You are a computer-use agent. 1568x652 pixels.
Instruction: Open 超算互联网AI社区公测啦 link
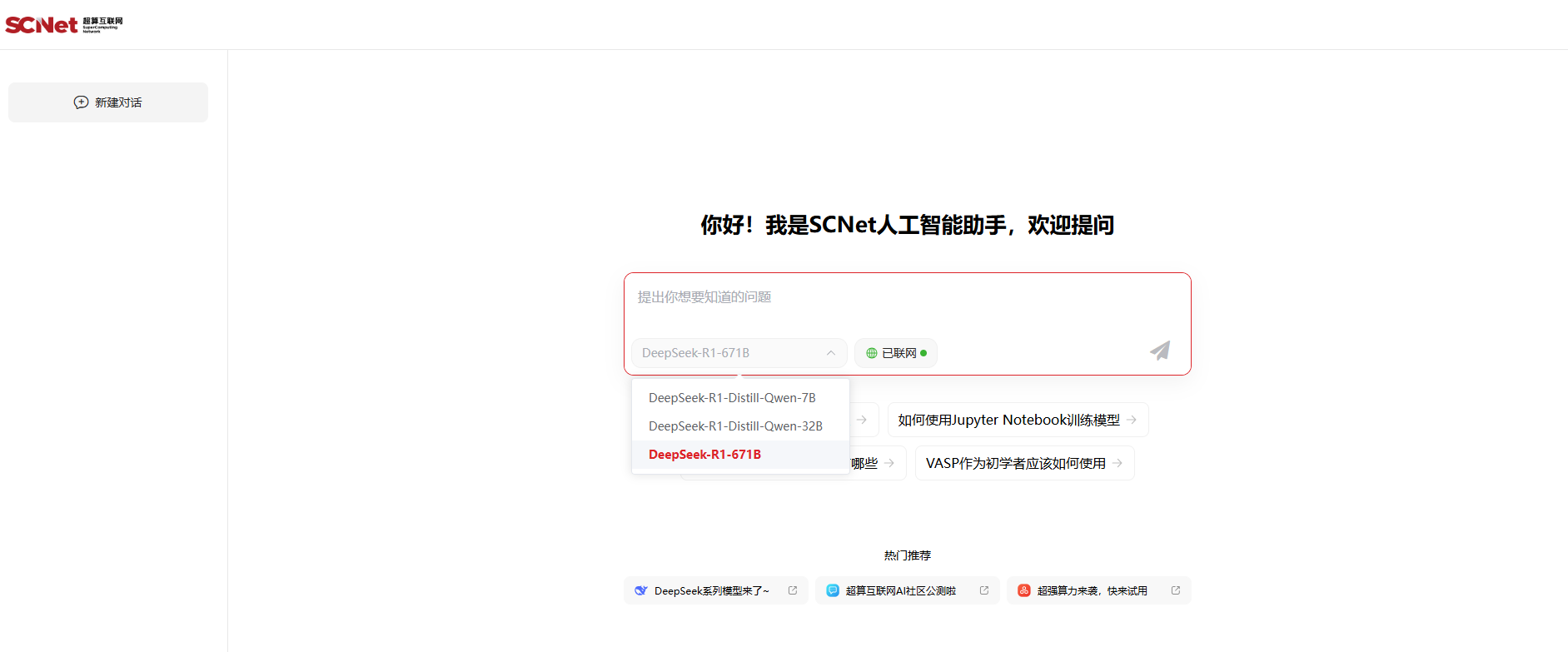(x=907, y=590)
